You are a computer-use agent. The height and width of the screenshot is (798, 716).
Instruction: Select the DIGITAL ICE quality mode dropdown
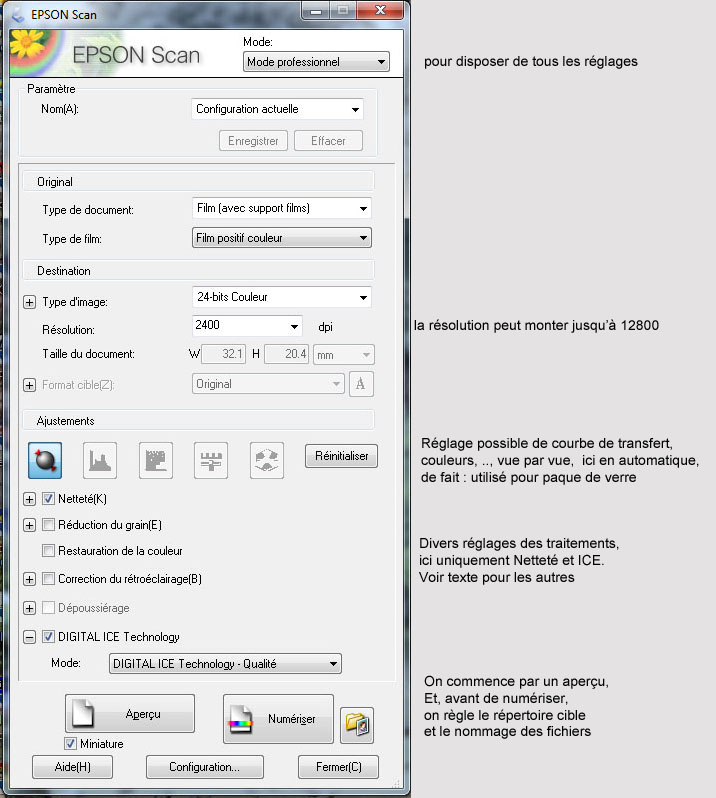(225, 663)
